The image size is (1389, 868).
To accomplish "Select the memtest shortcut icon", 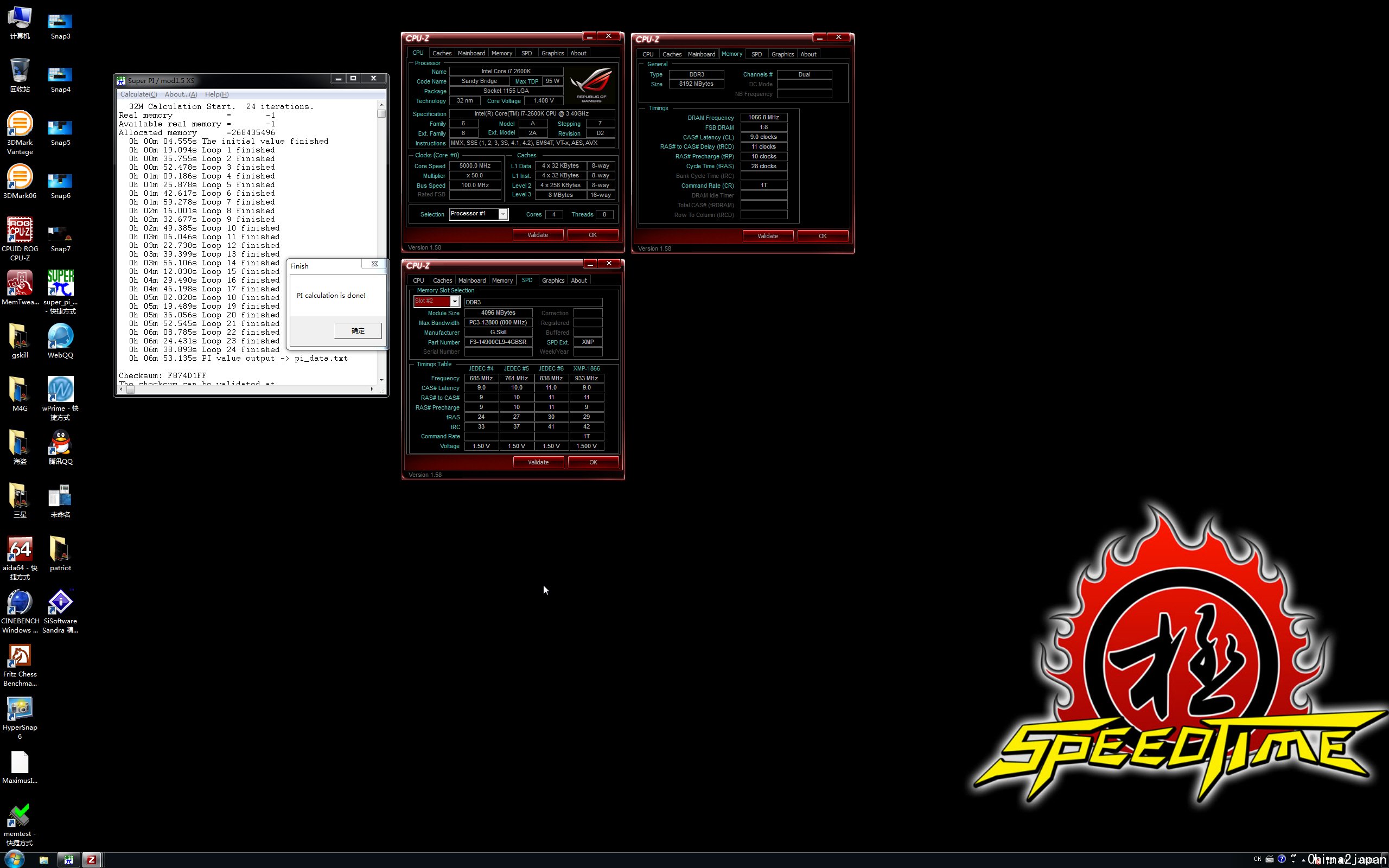I will point(20,825).
